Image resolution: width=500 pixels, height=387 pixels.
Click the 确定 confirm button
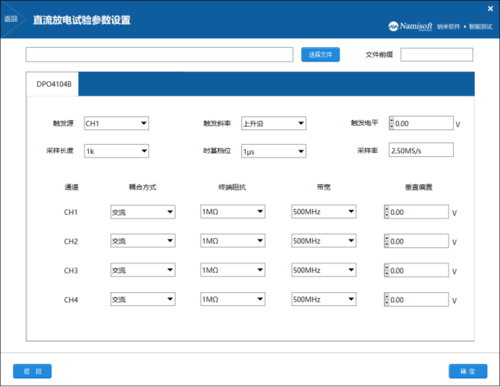click(468, 371)
